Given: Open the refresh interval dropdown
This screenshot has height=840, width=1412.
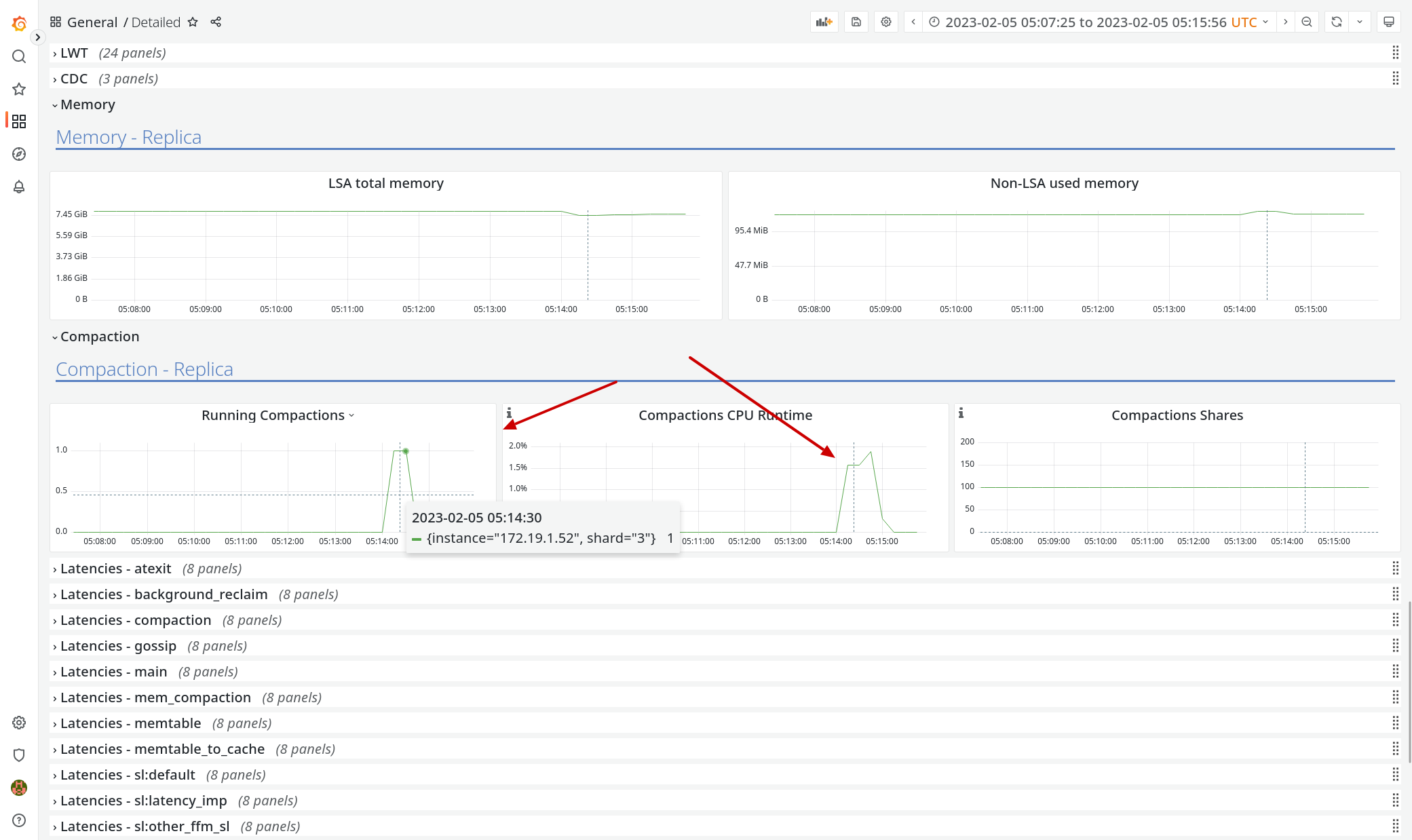Looking at the screenshot, I should pyautogui.click(x=1360, y=22).
